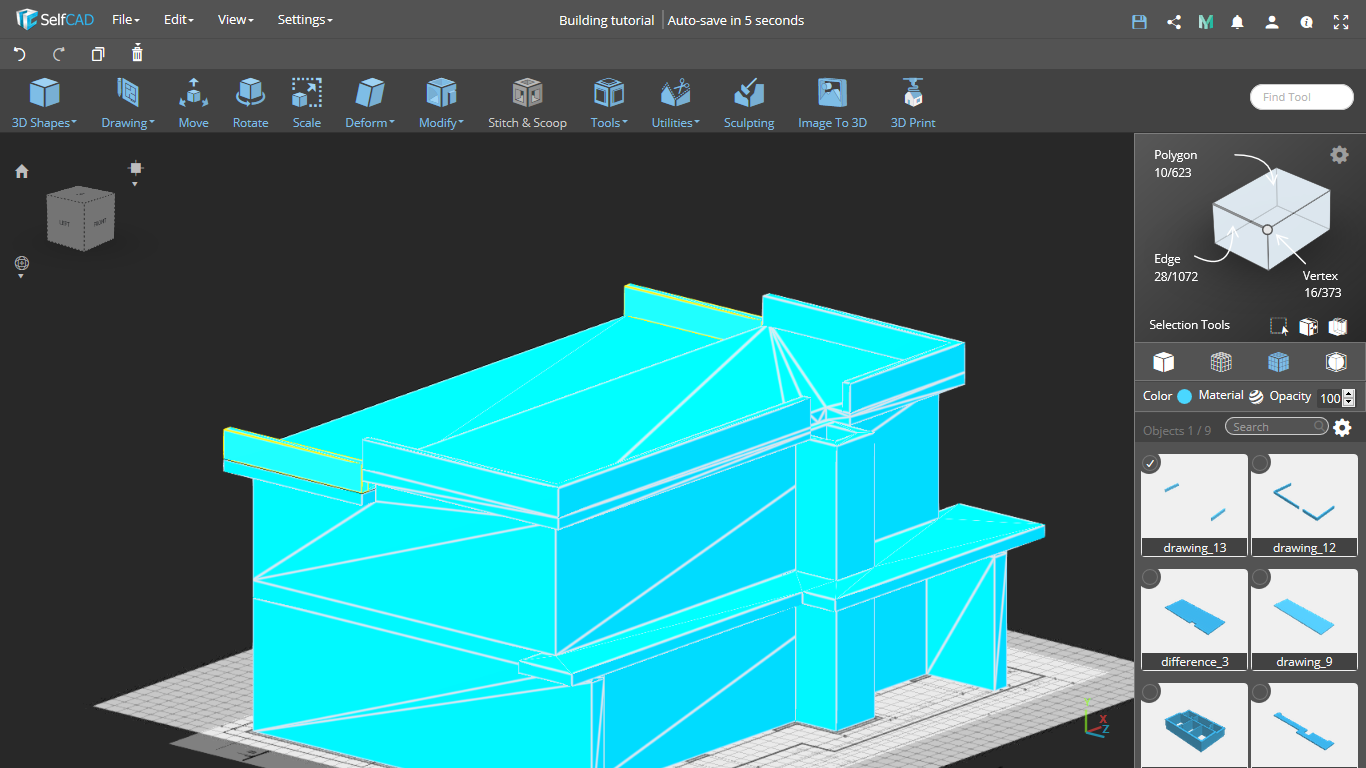Check drawing_12 object checkbox
The width and height of the screenshot is (1366, 768).
pyautogui.click(x=1261, y=463)
